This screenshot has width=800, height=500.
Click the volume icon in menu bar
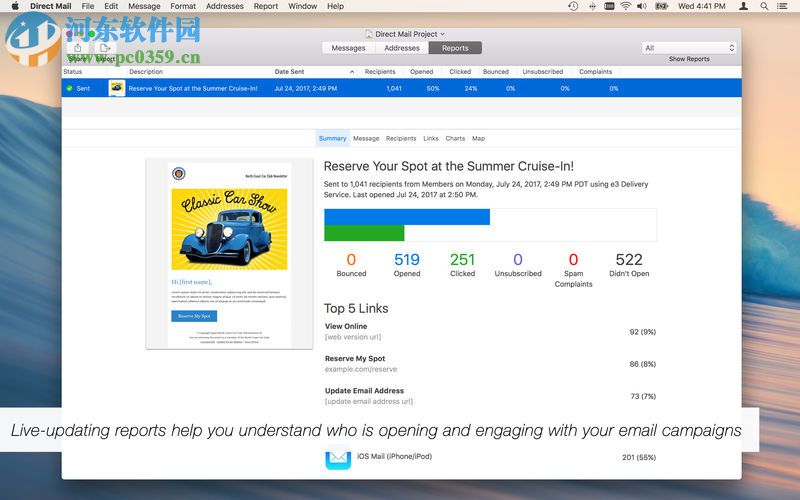coord(642,6)
